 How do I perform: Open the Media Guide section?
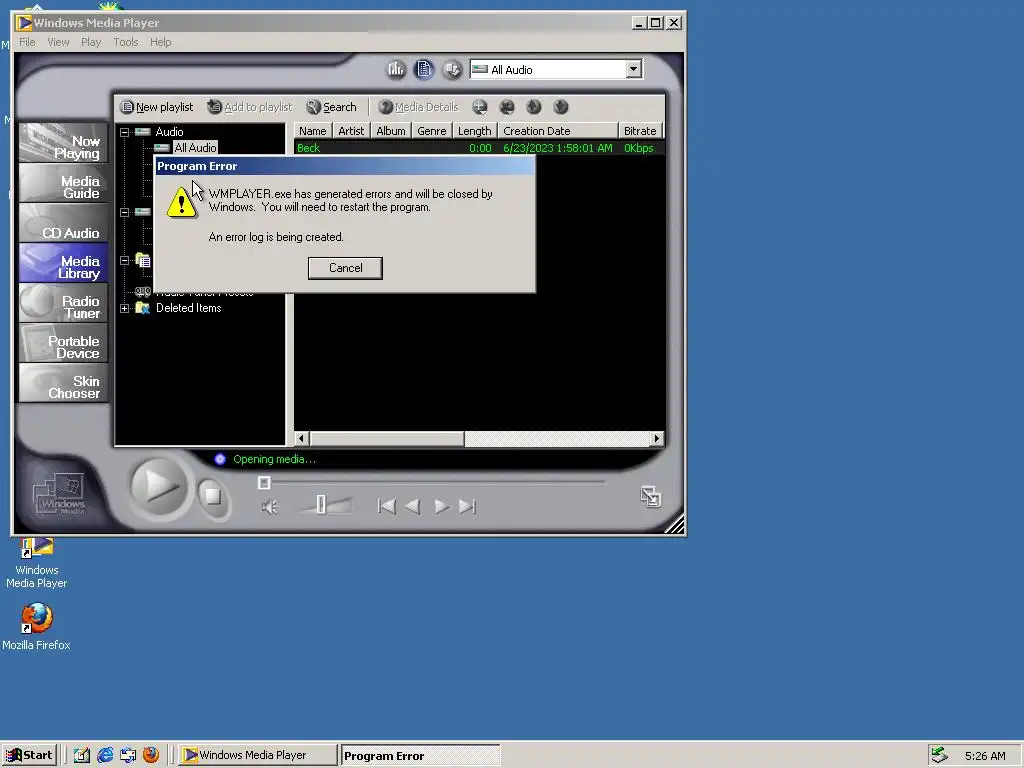pyautogui.click(x=63, y=183)
